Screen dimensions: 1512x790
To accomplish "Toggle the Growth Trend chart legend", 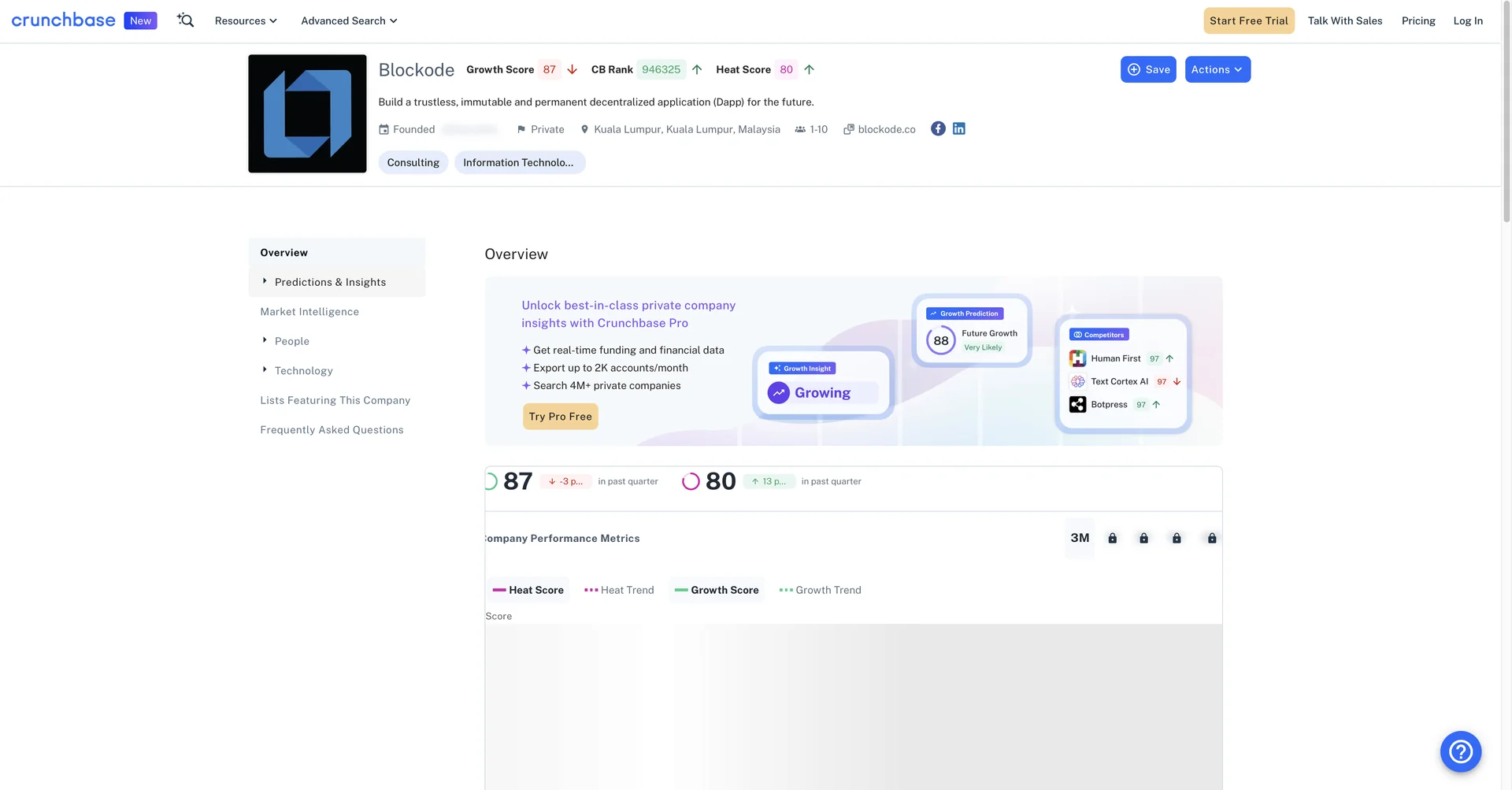I will (x=820, y=590).
